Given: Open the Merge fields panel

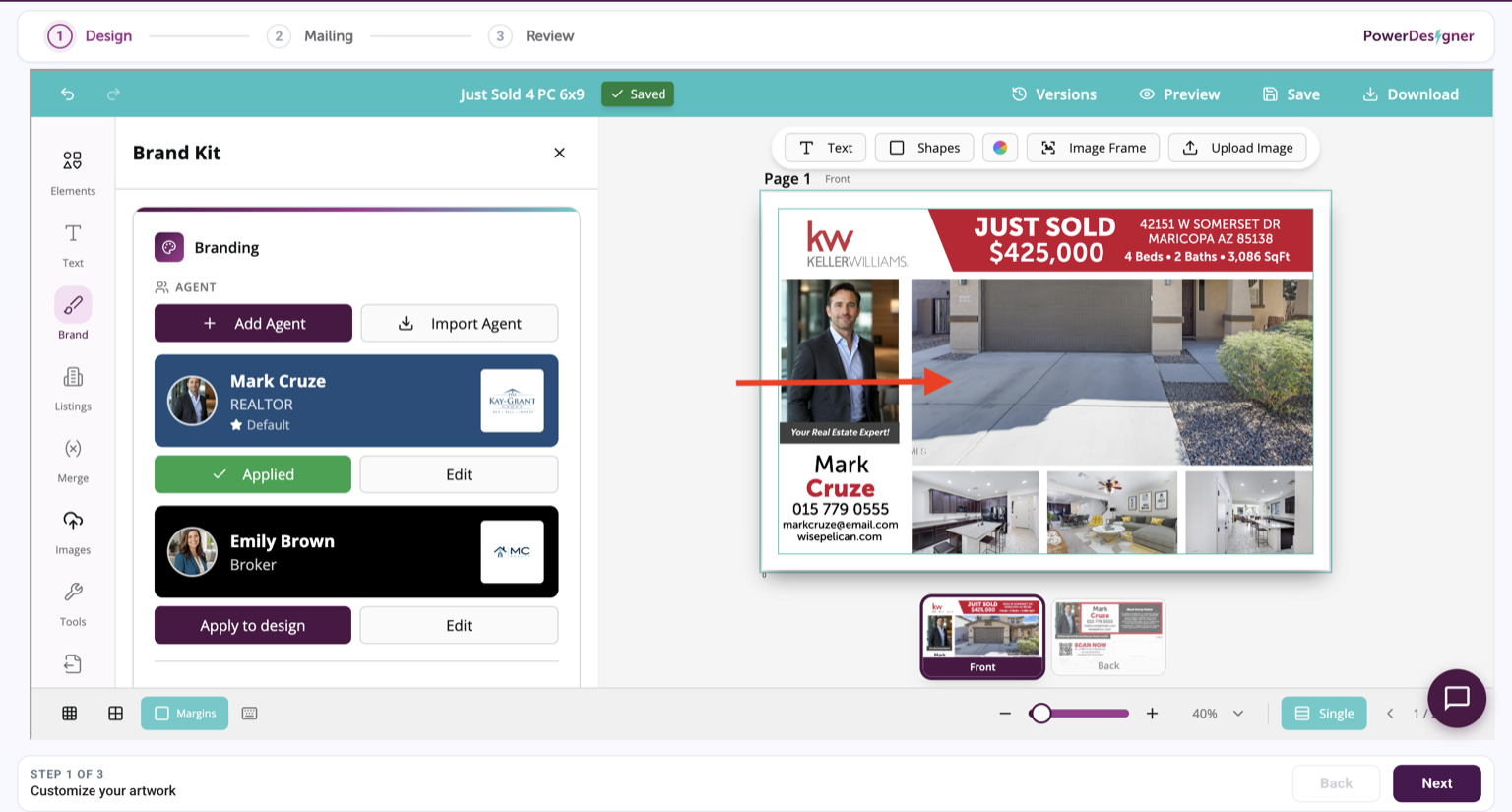Looking at the screenshot, I should (x=73, y=461).
